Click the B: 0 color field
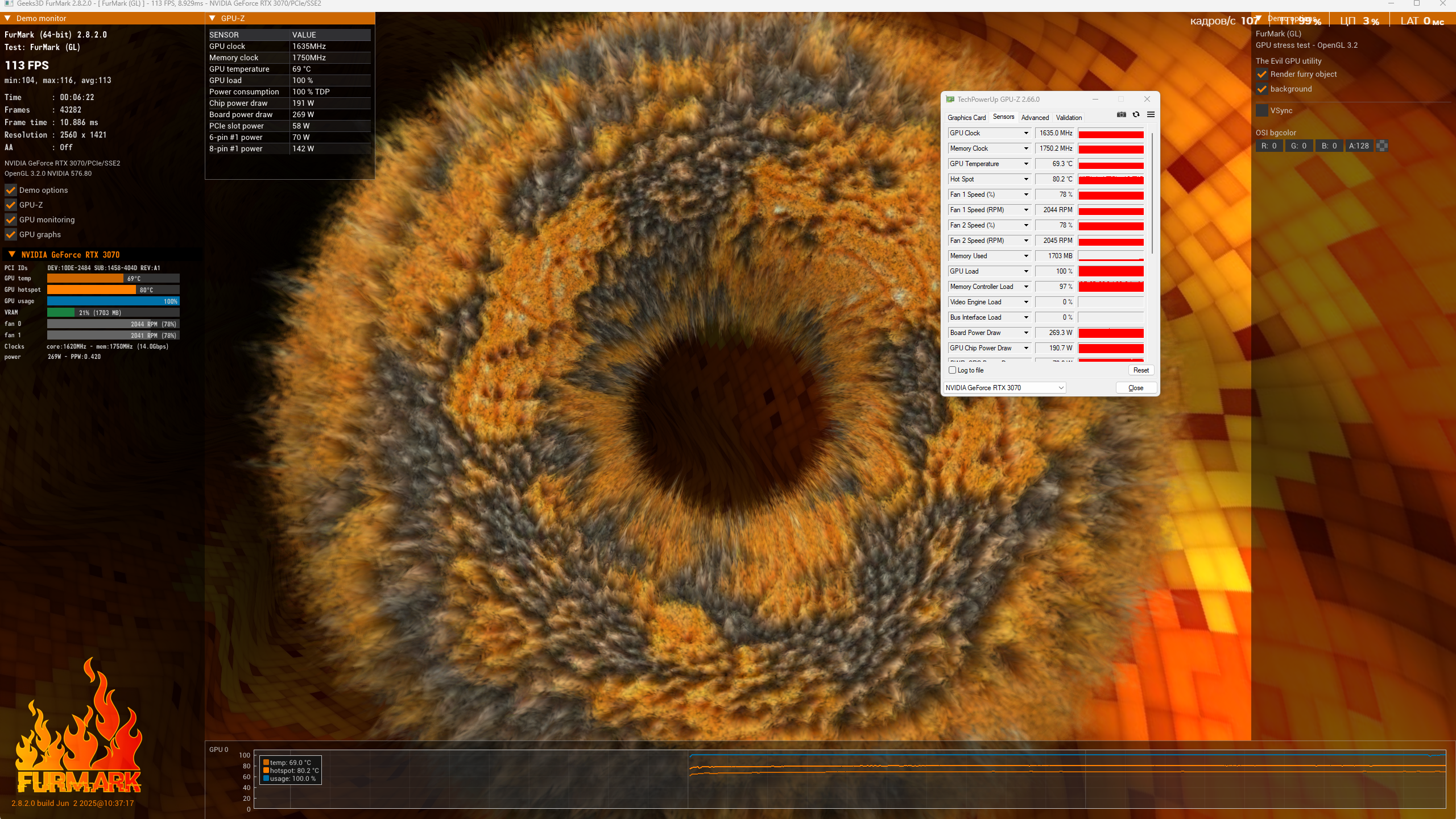Viewport: 1456px width, 819px height. coord(1329,146)
